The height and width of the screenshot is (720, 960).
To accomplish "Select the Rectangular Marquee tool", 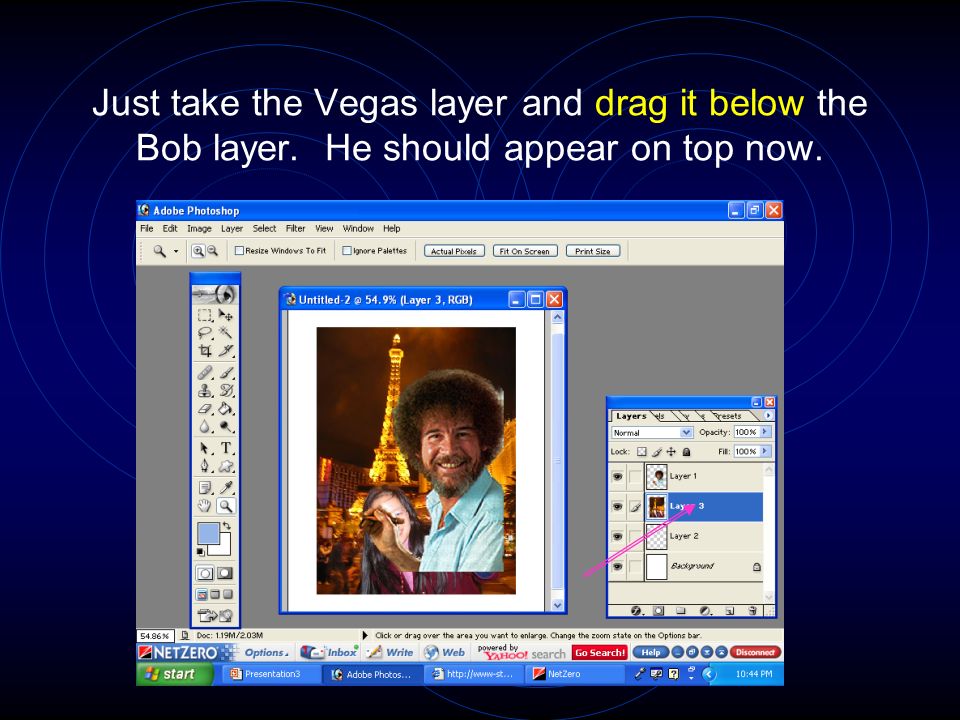I will 205,315.
